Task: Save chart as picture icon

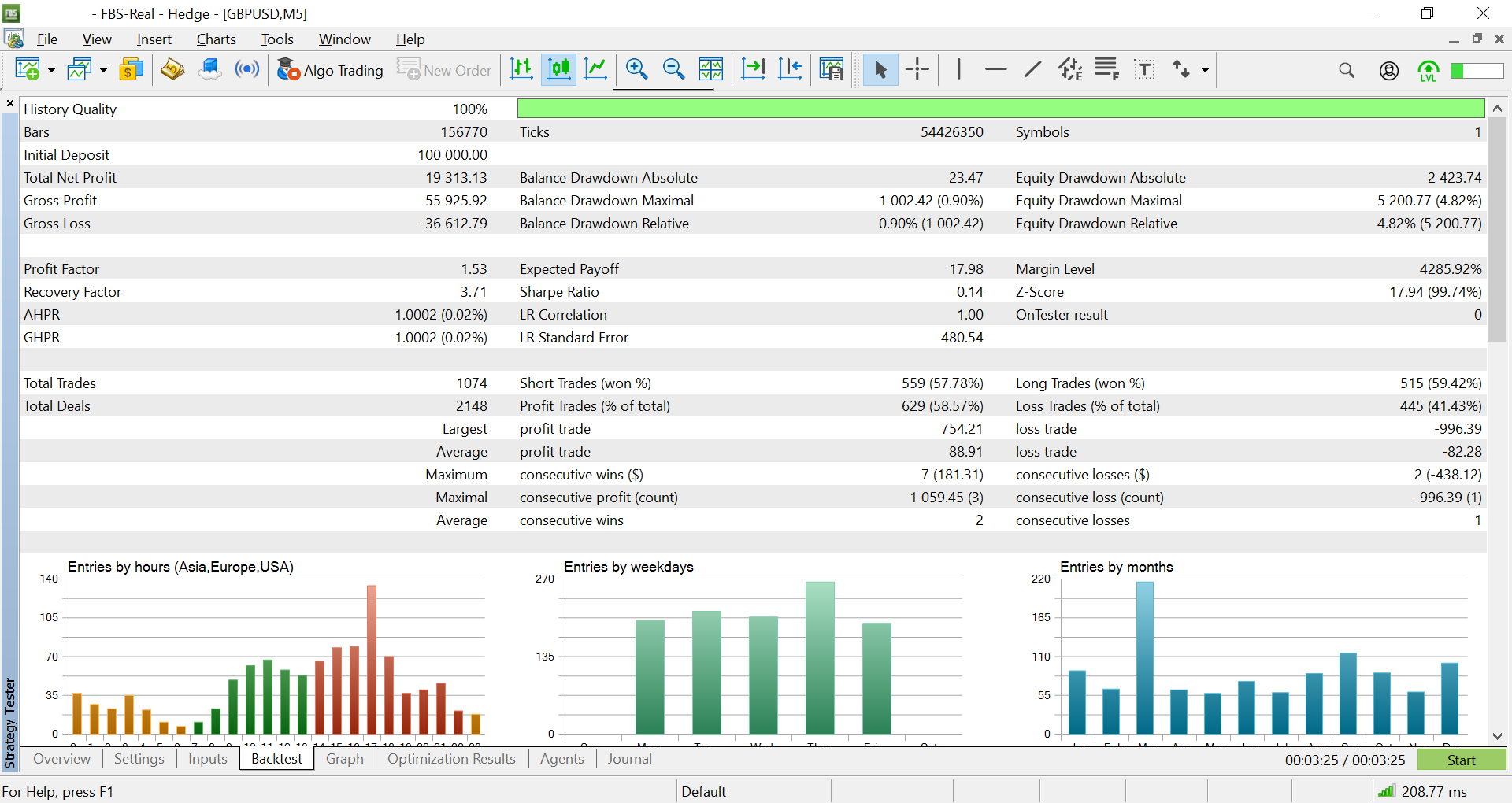Action: (832, 69)
